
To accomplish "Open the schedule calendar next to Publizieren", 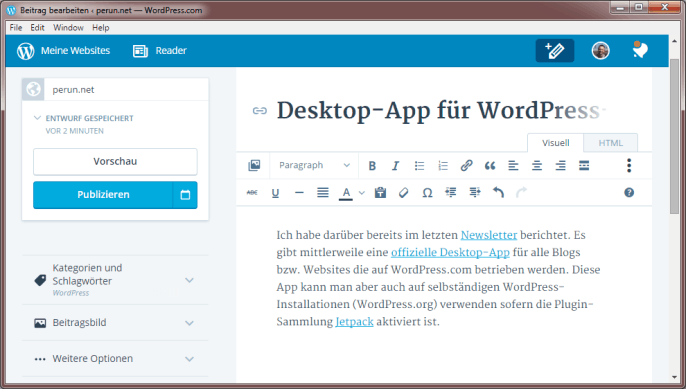I will pos(185,195).
